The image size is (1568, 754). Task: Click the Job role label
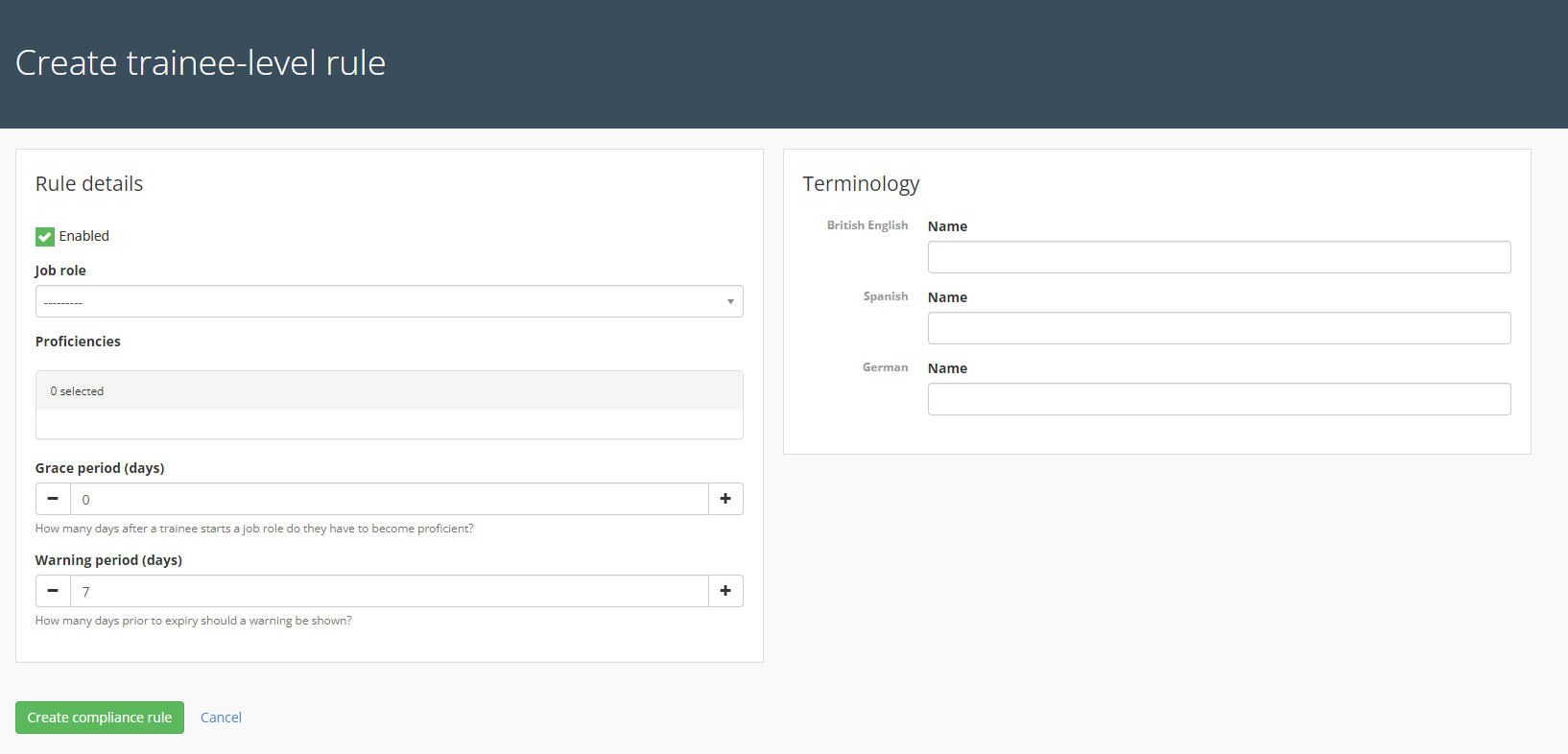[x=60, y=271]
